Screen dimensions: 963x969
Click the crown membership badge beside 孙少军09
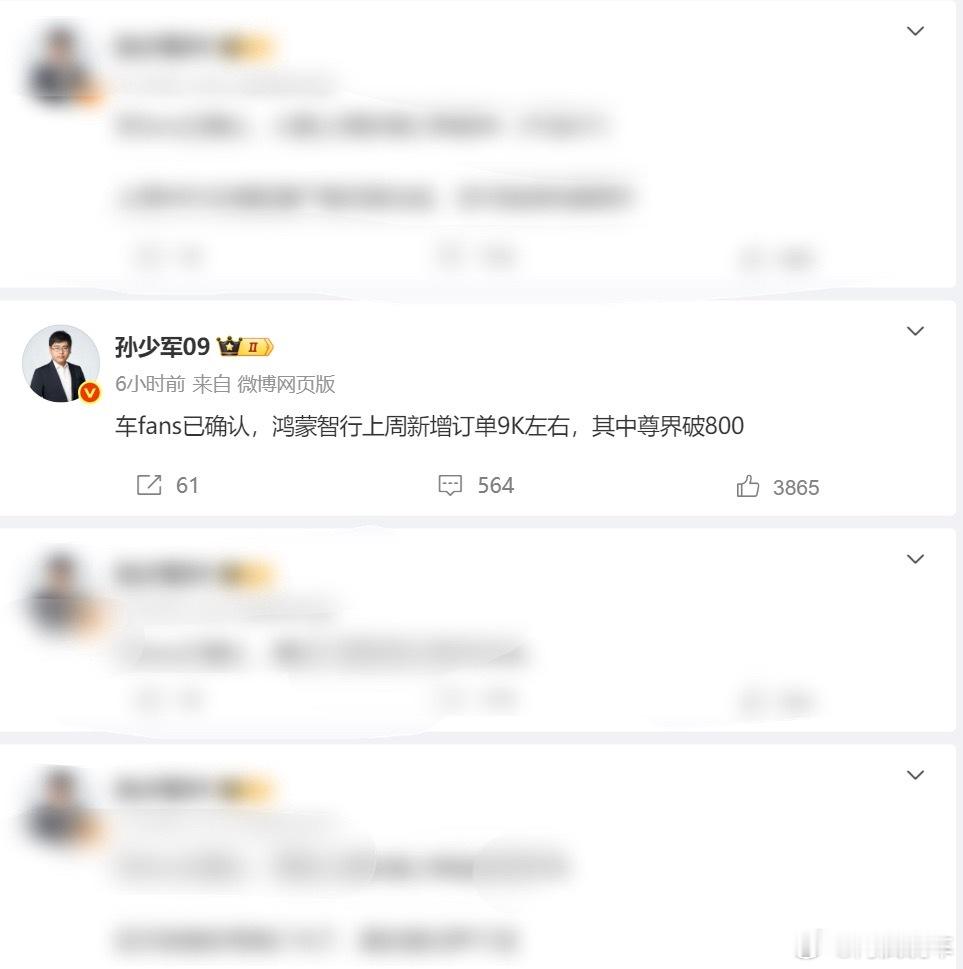245,347
